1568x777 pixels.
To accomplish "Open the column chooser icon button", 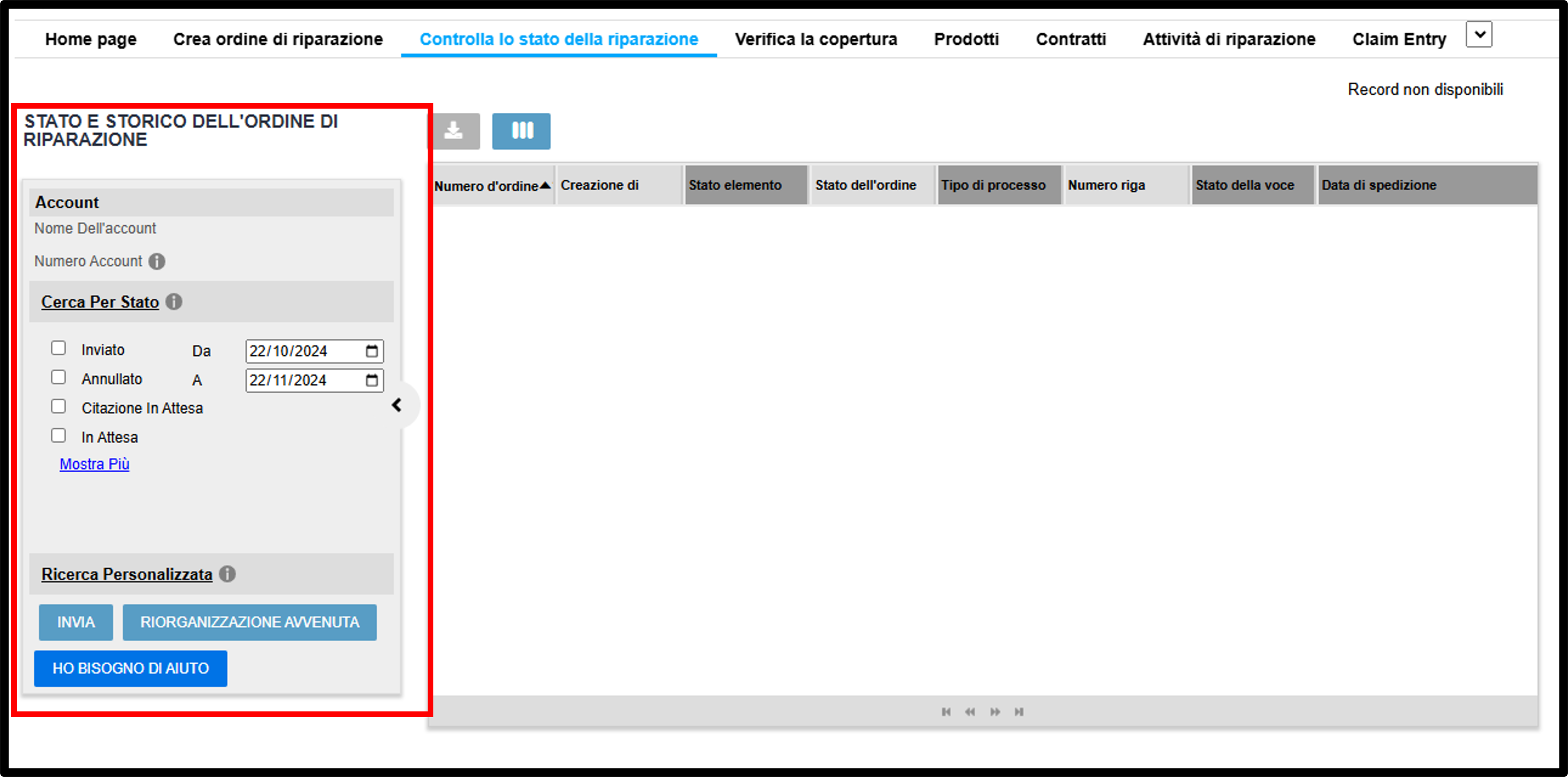I will [x=521, y=131].
